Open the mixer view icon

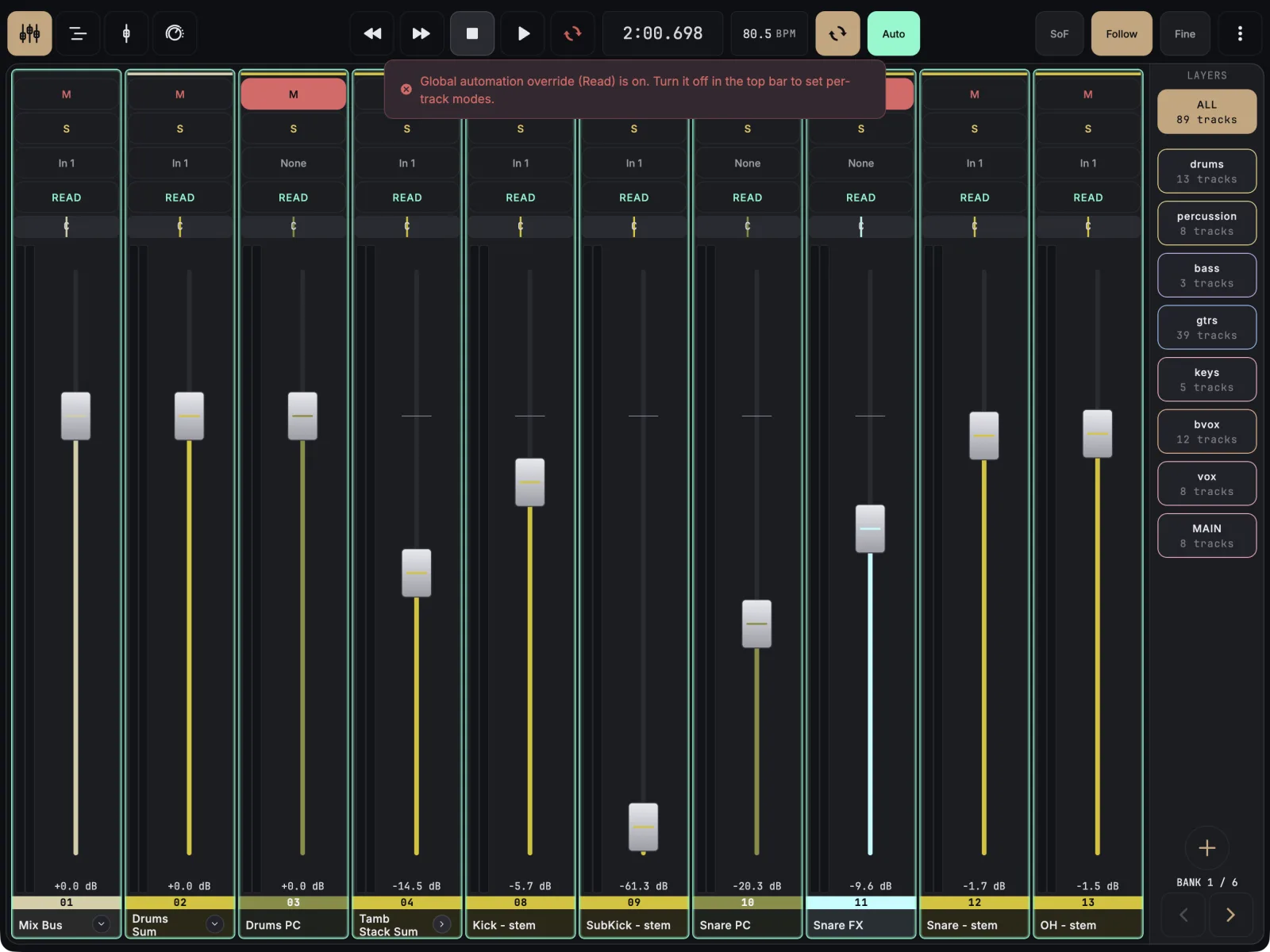coord(30,33)
